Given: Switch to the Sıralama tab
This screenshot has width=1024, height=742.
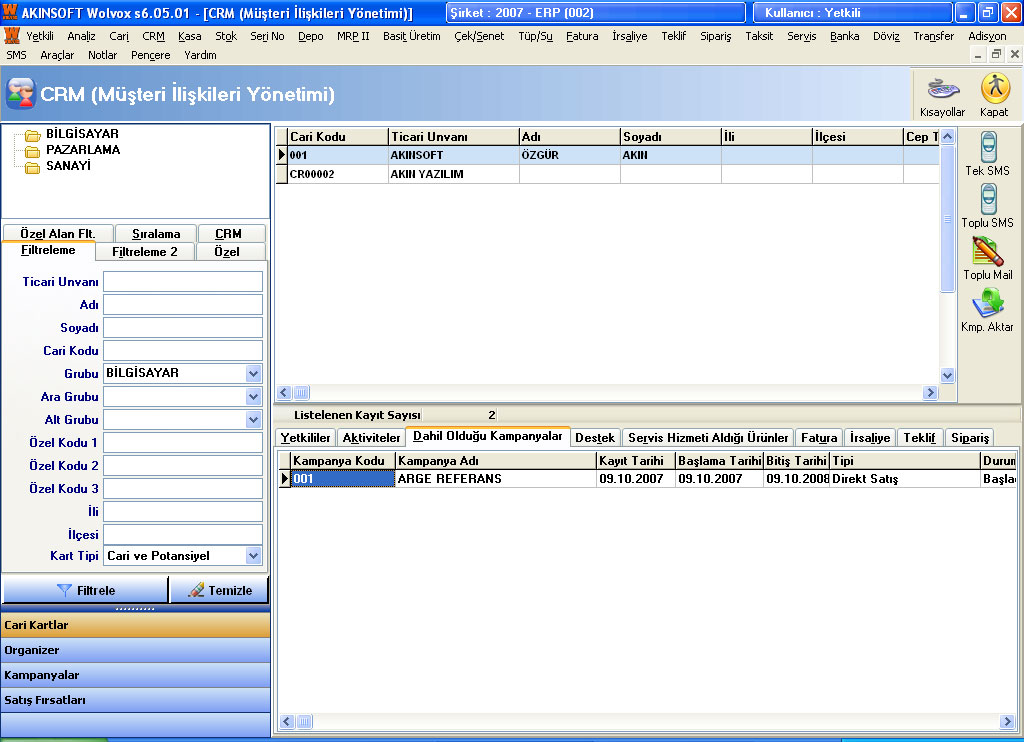Looking at the screenshot, I should pos(155,233).
